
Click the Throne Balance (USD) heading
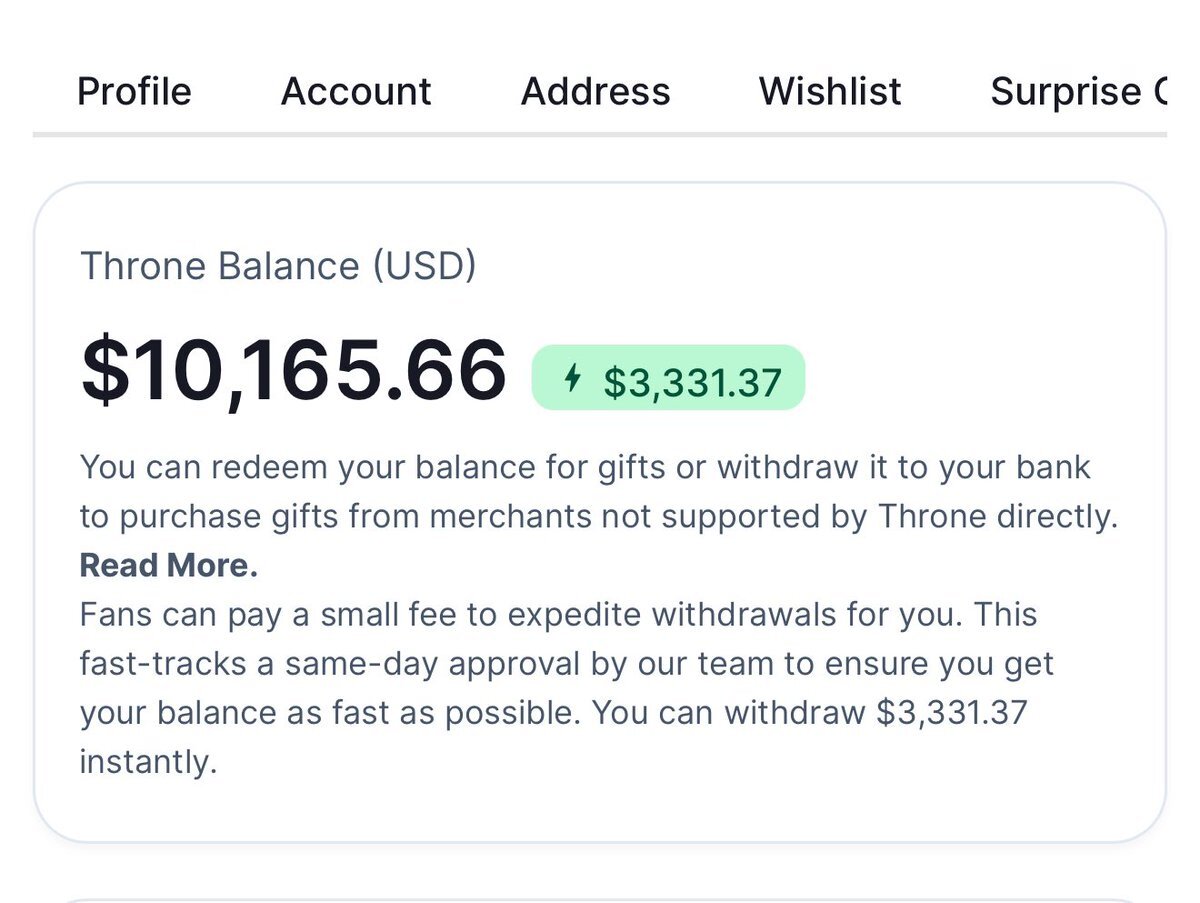pyautogui.click(x=278, y=266)
